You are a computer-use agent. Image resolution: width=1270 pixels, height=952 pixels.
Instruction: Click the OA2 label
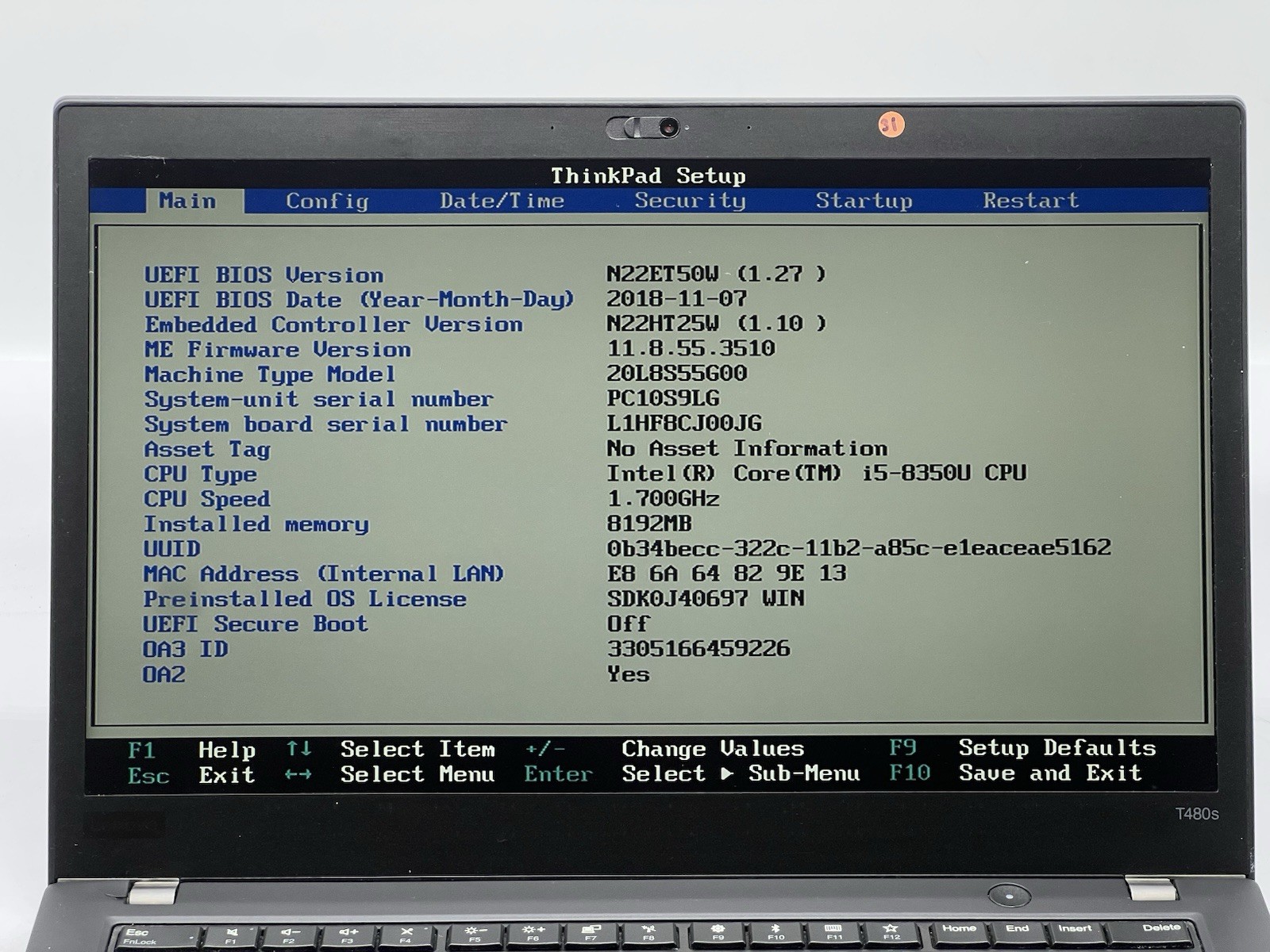(164, 674)
